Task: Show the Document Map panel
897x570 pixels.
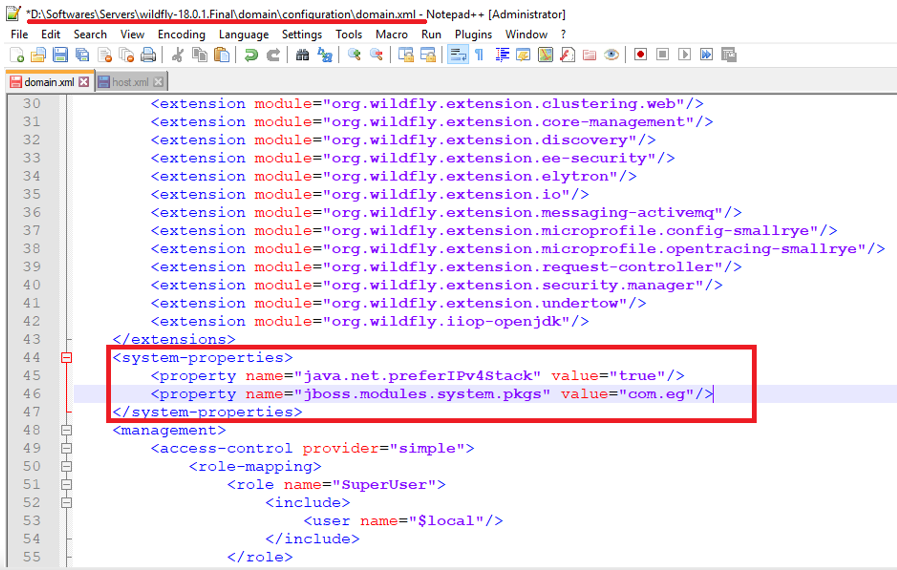Action: pos(546,55)
